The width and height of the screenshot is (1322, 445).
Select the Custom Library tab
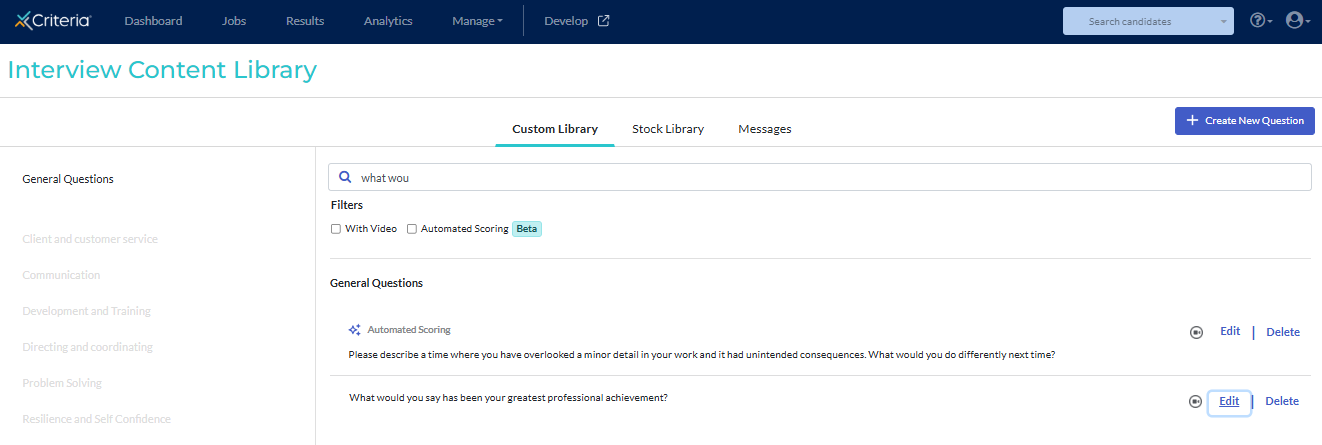(555, 129)
